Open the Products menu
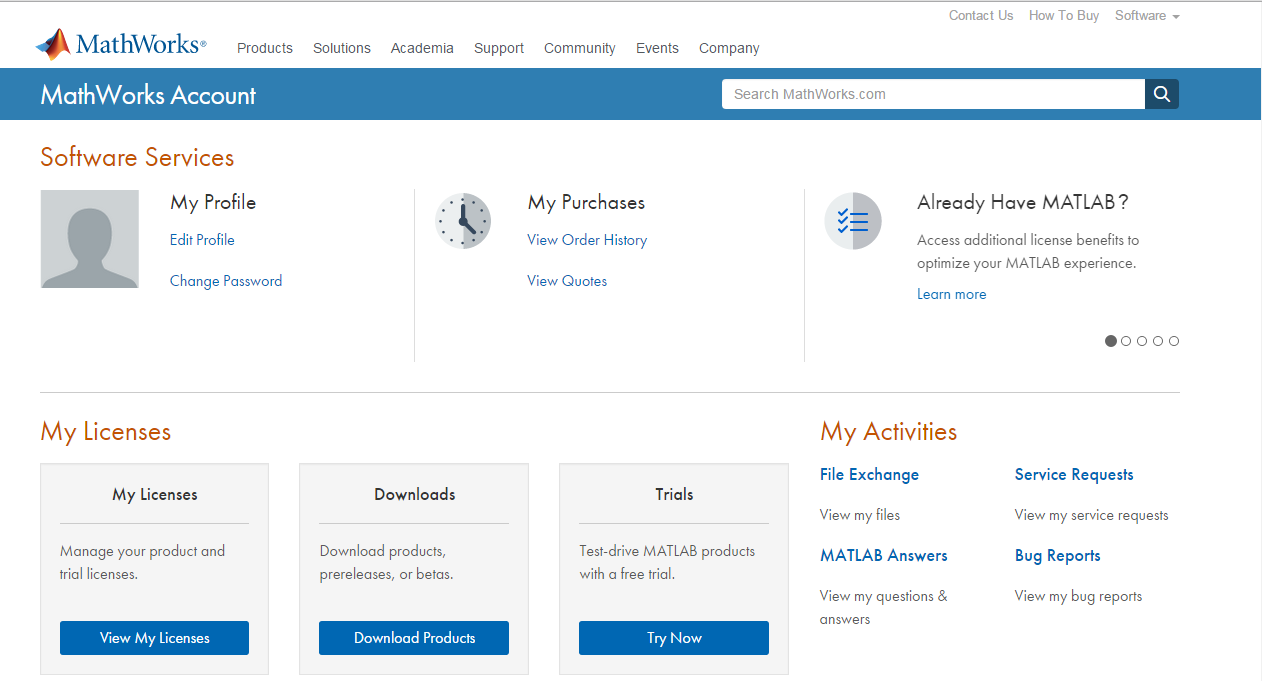 coord(265,48)
